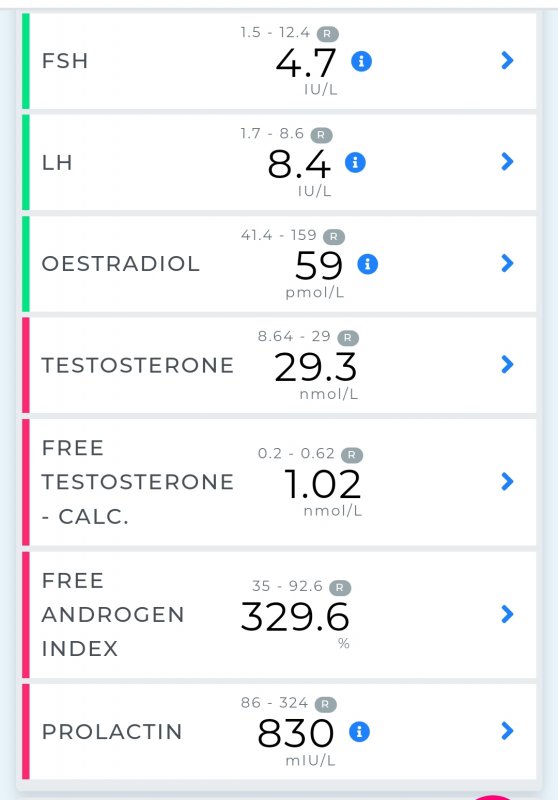Select the PROLACTIN result label
558x800 pixels.
point(112,732)
